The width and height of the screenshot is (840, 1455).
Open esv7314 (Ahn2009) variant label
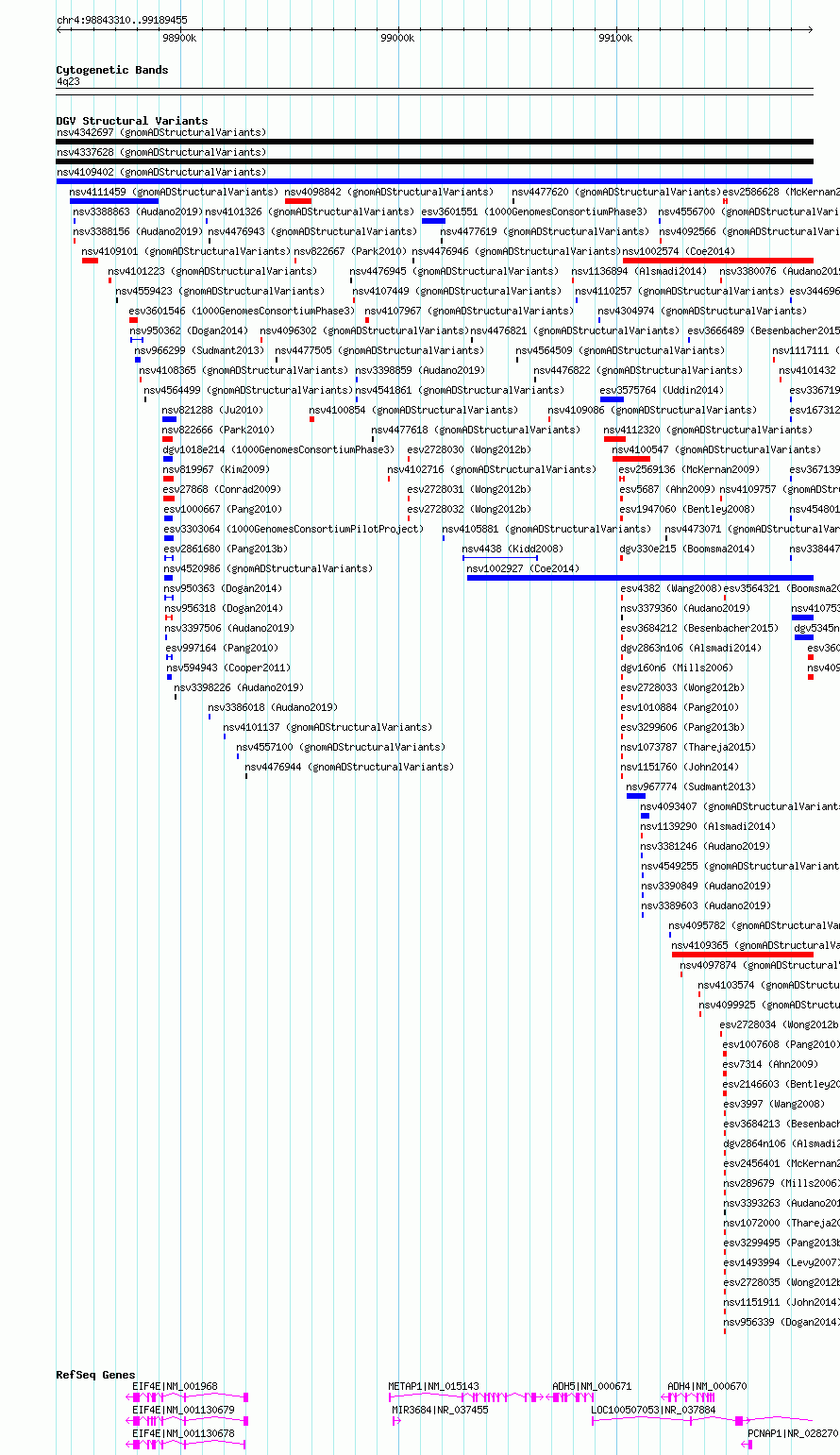click(x=770, y=1064)
